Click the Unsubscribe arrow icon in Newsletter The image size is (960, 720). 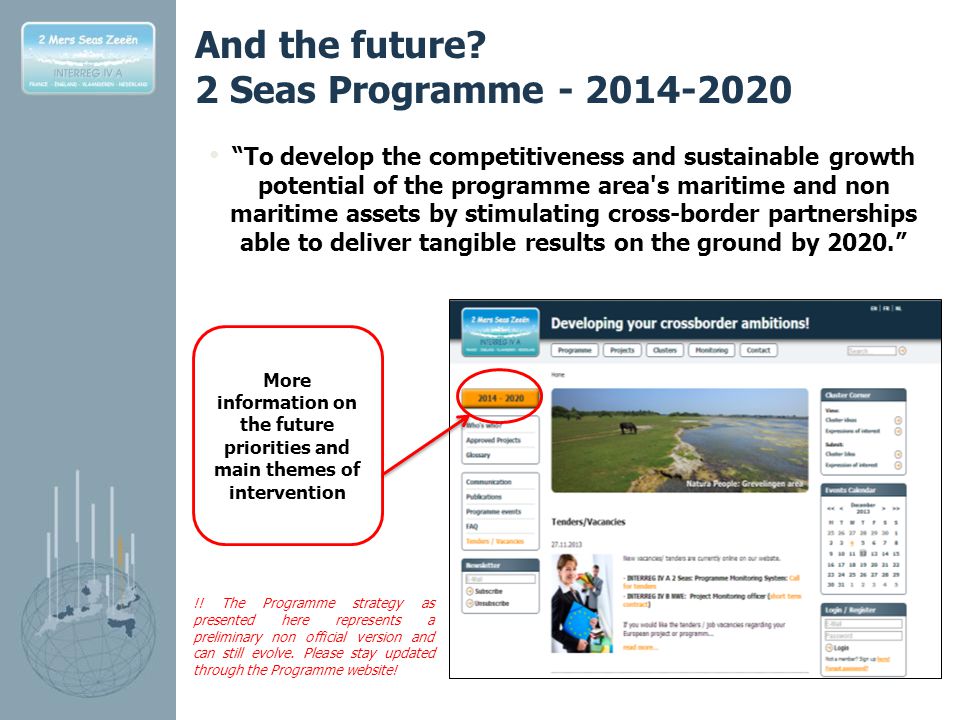pos(470,604)
